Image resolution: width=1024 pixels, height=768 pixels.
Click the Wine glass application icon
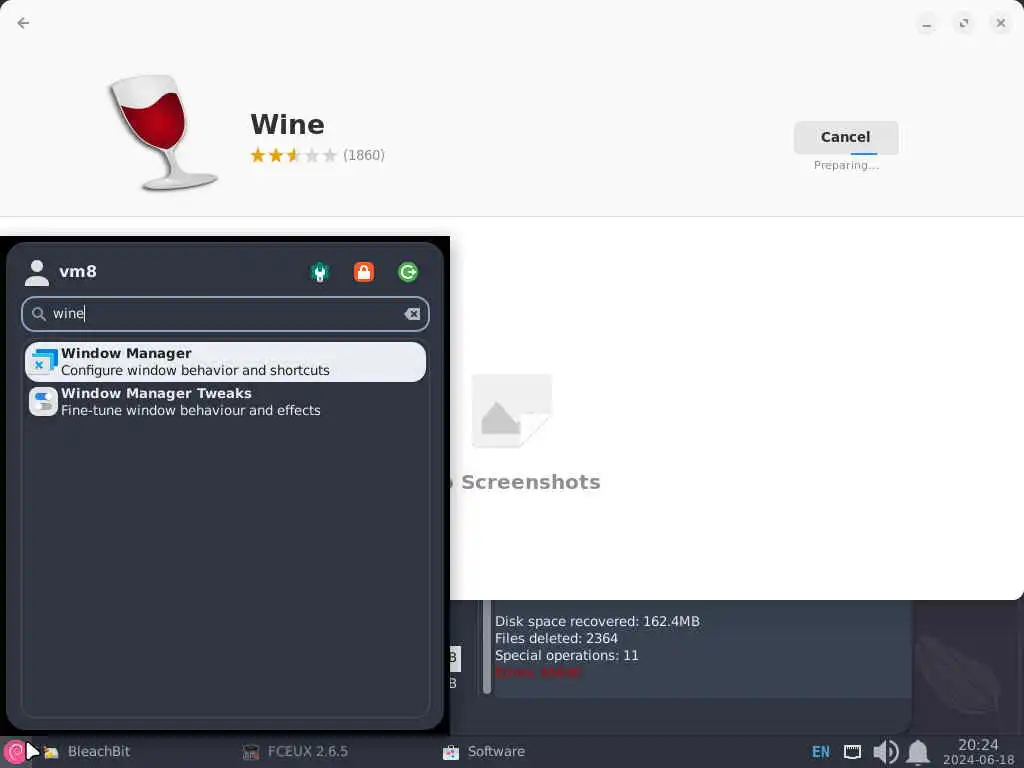click(162, 133)
